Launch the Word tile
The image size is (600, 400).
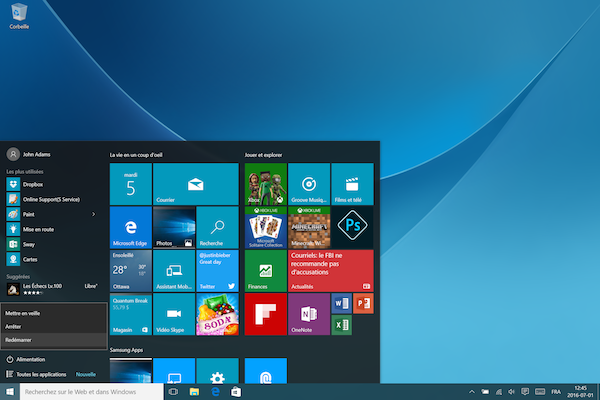[341, 304]
